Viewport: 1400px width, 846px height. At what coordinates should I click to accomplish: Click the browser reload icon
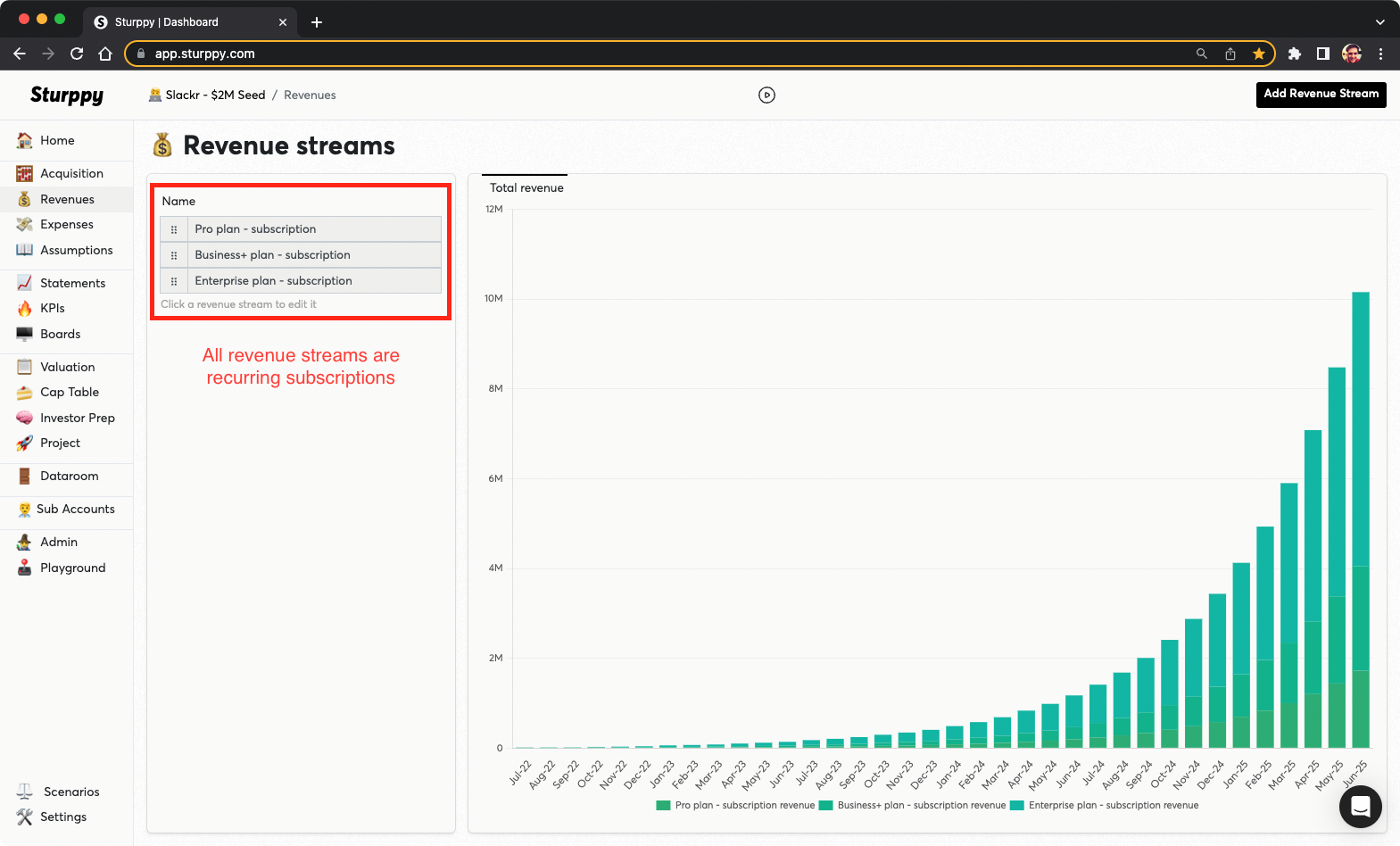coord(77,54)
